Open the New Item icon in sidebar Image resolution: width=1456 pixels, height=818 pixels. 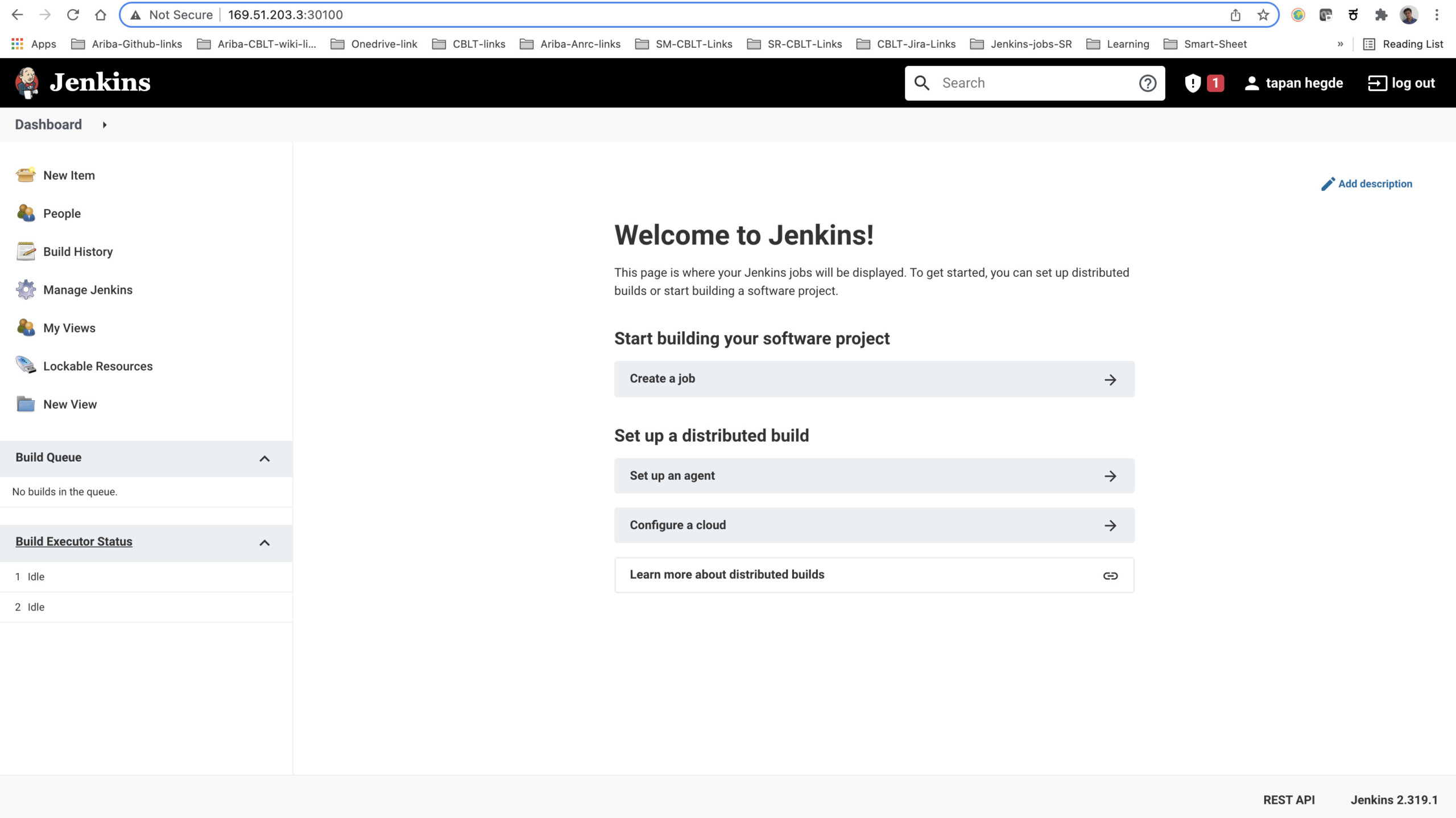click(x=26, y=175)
